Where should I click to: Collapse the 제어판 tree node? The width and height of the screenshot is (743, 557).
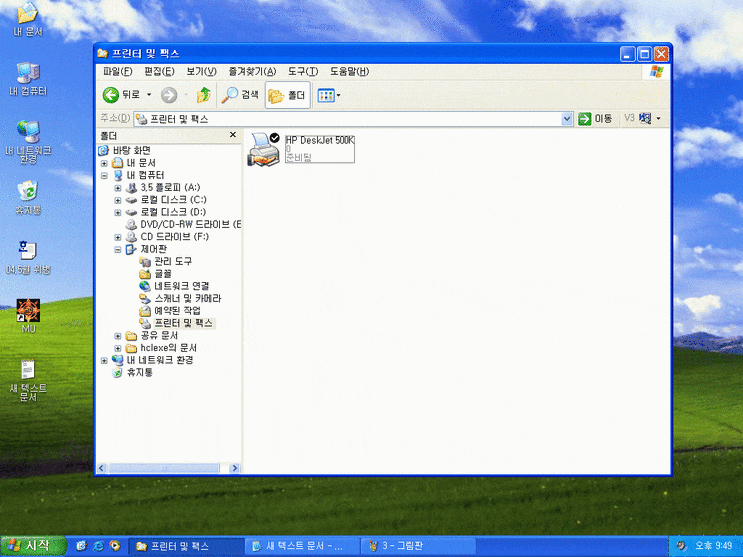(x=118, y=249)
